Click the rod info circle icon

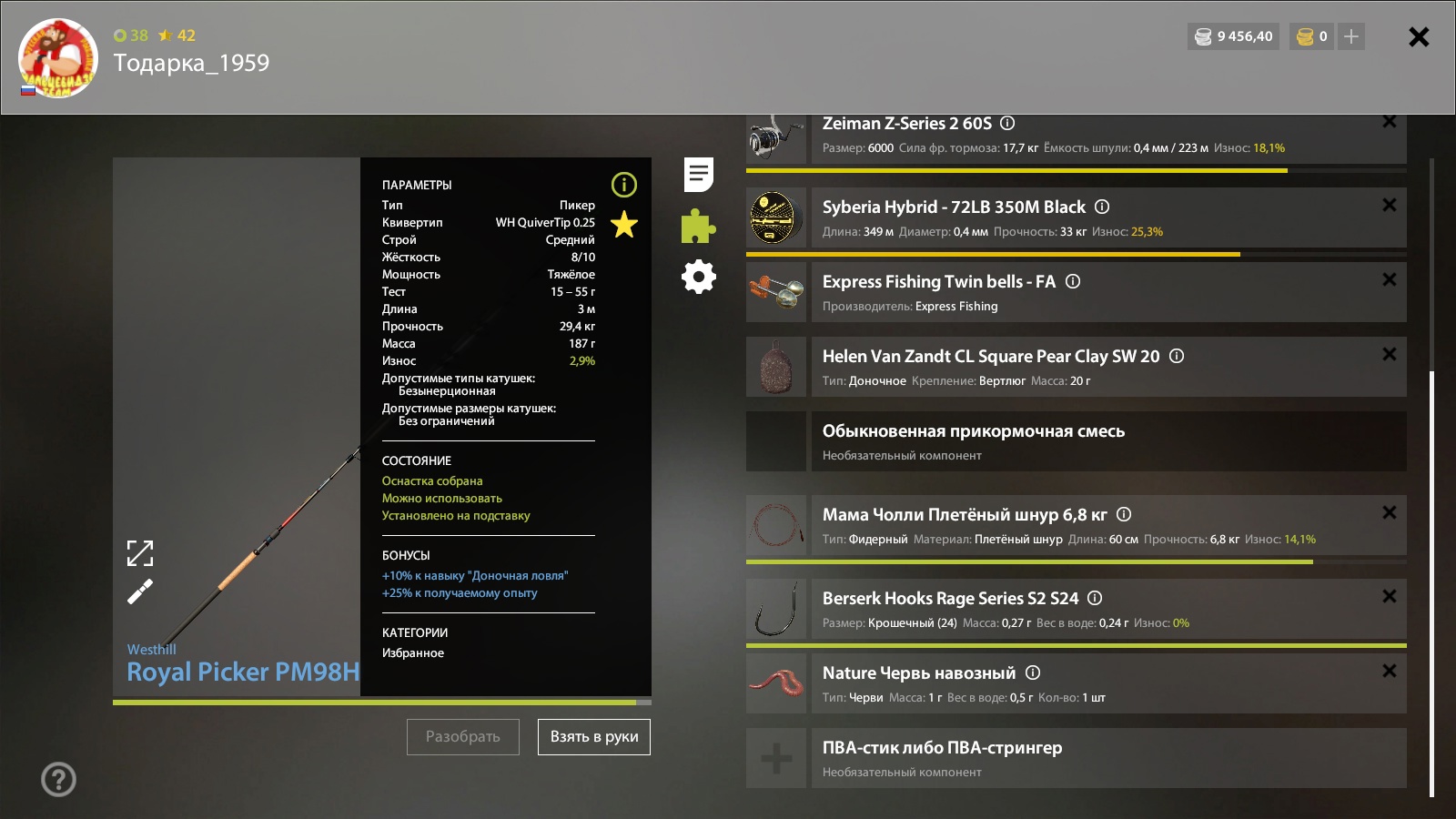(x=624, y=185)
